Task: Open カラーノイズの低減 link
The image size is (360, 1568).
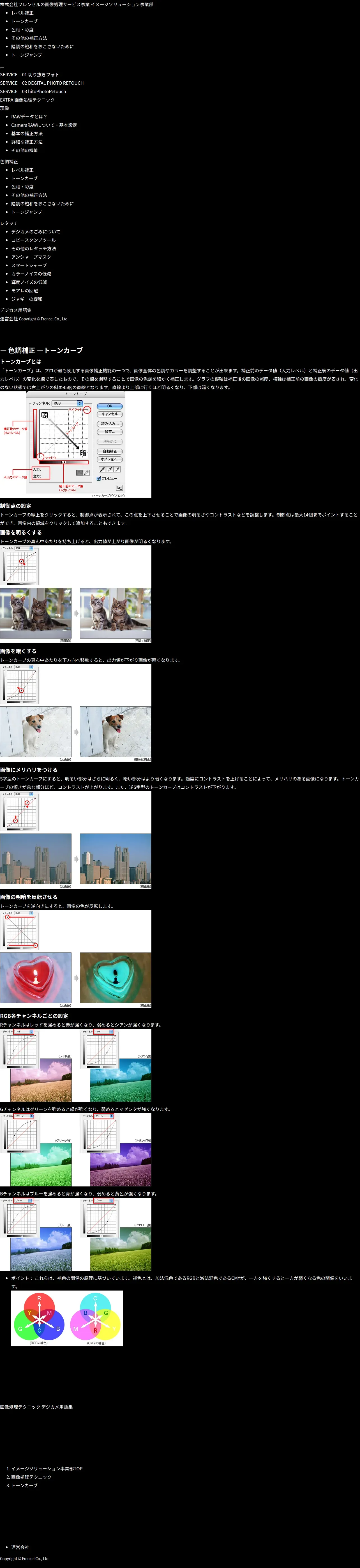Action: [x=31, y=274]
